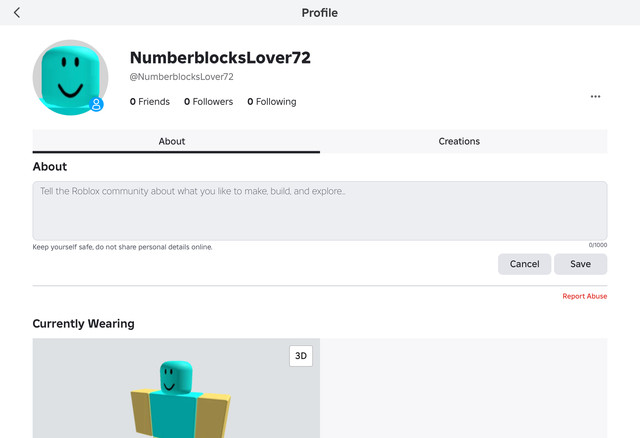The height and width of the screenshot is (438, 640).
Task: Click the blue avatar status badge
Action: tap(96, 104)
